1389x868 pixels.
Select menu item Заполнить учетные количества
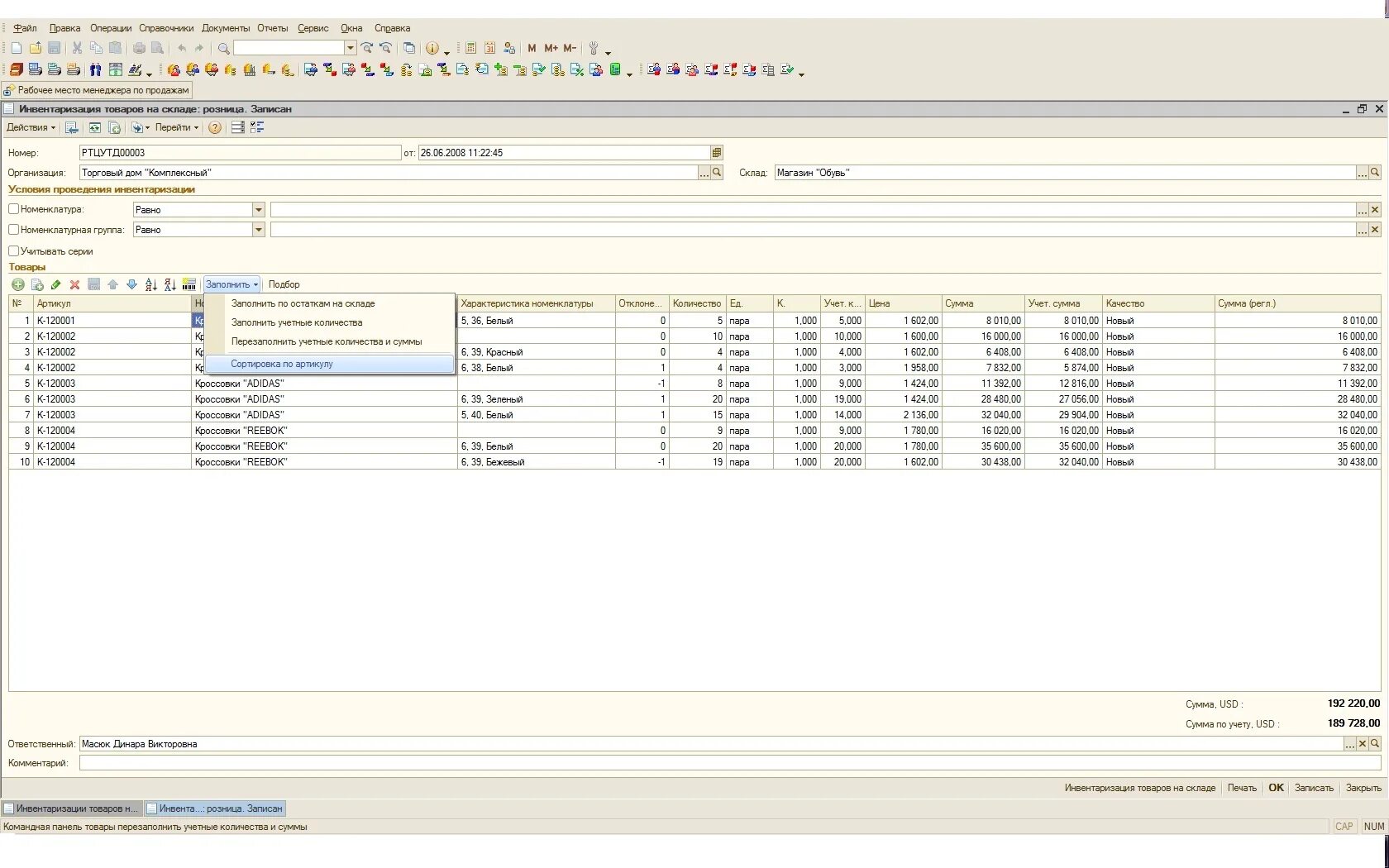297,322
